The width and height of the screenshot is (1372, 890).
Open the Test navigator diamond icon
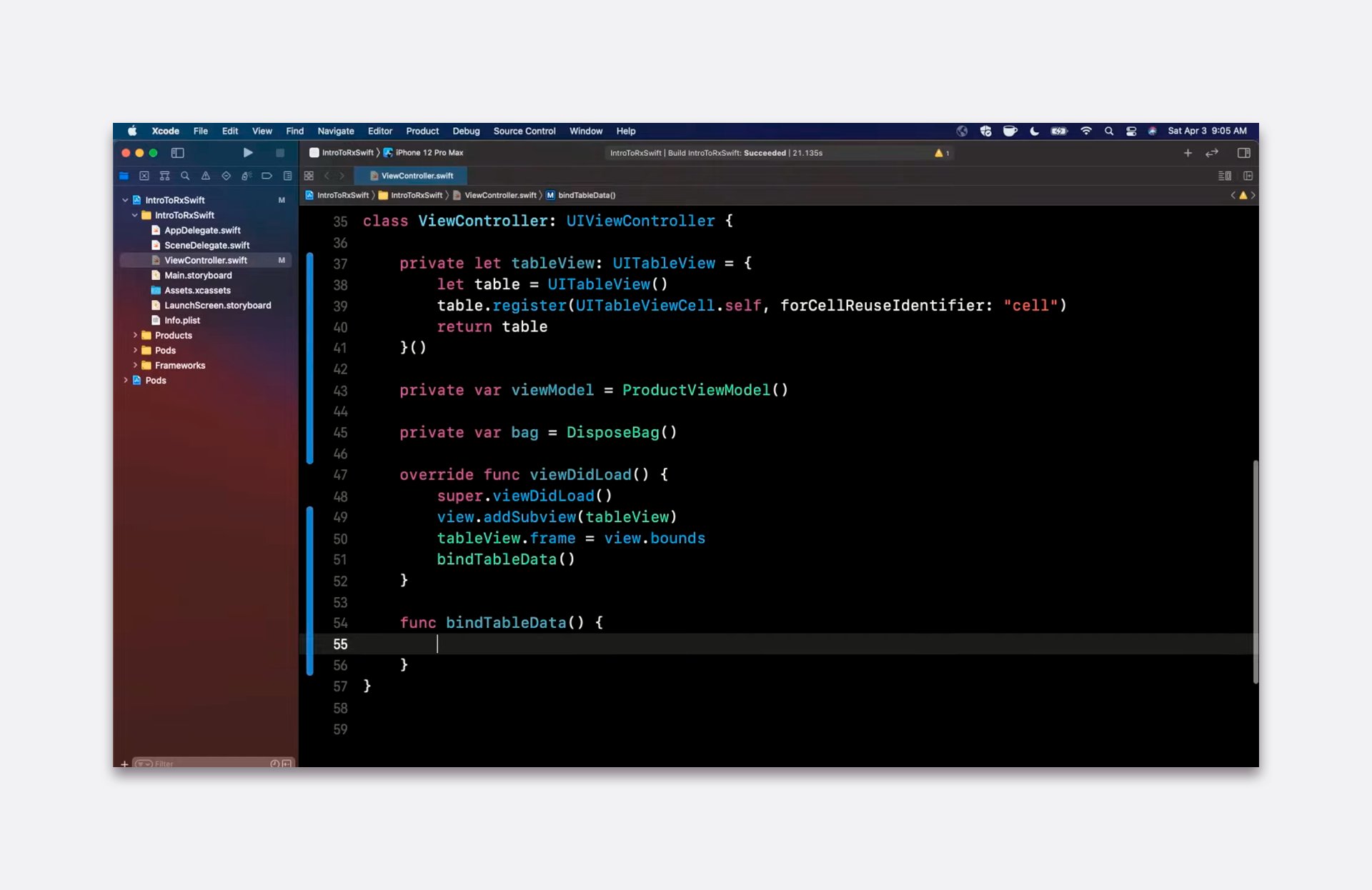tap(226, 176)
